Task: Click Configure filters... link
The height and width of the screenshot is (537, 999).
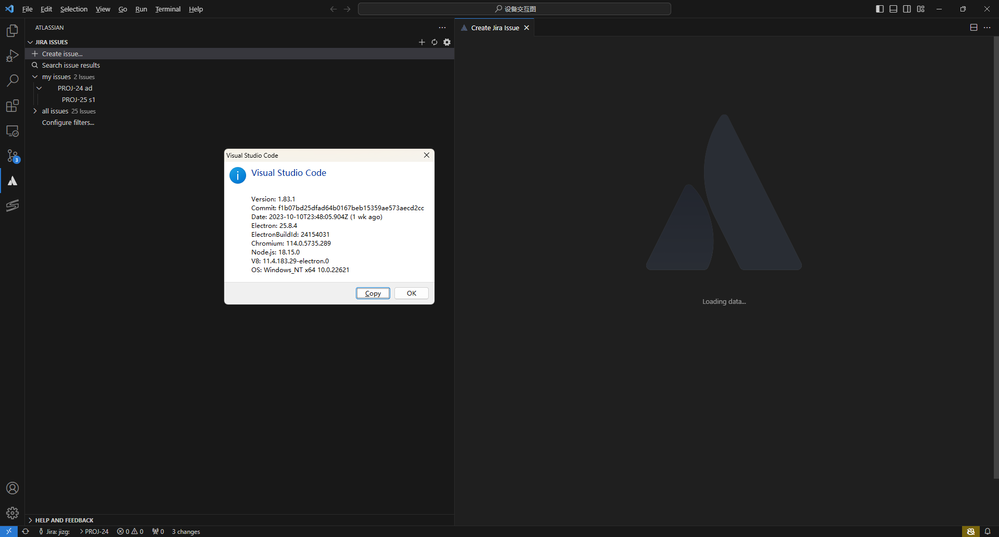Action: (68, 122)
